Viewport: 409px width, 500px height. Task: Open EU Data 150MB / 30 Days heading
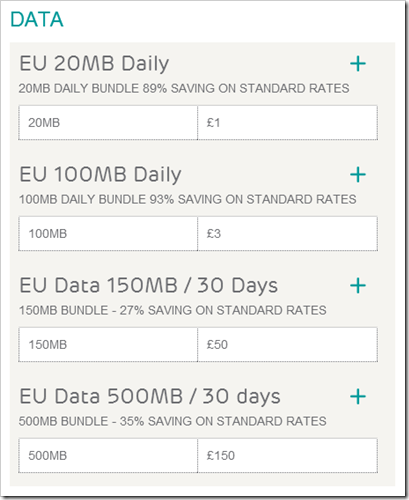click(149, 286)
